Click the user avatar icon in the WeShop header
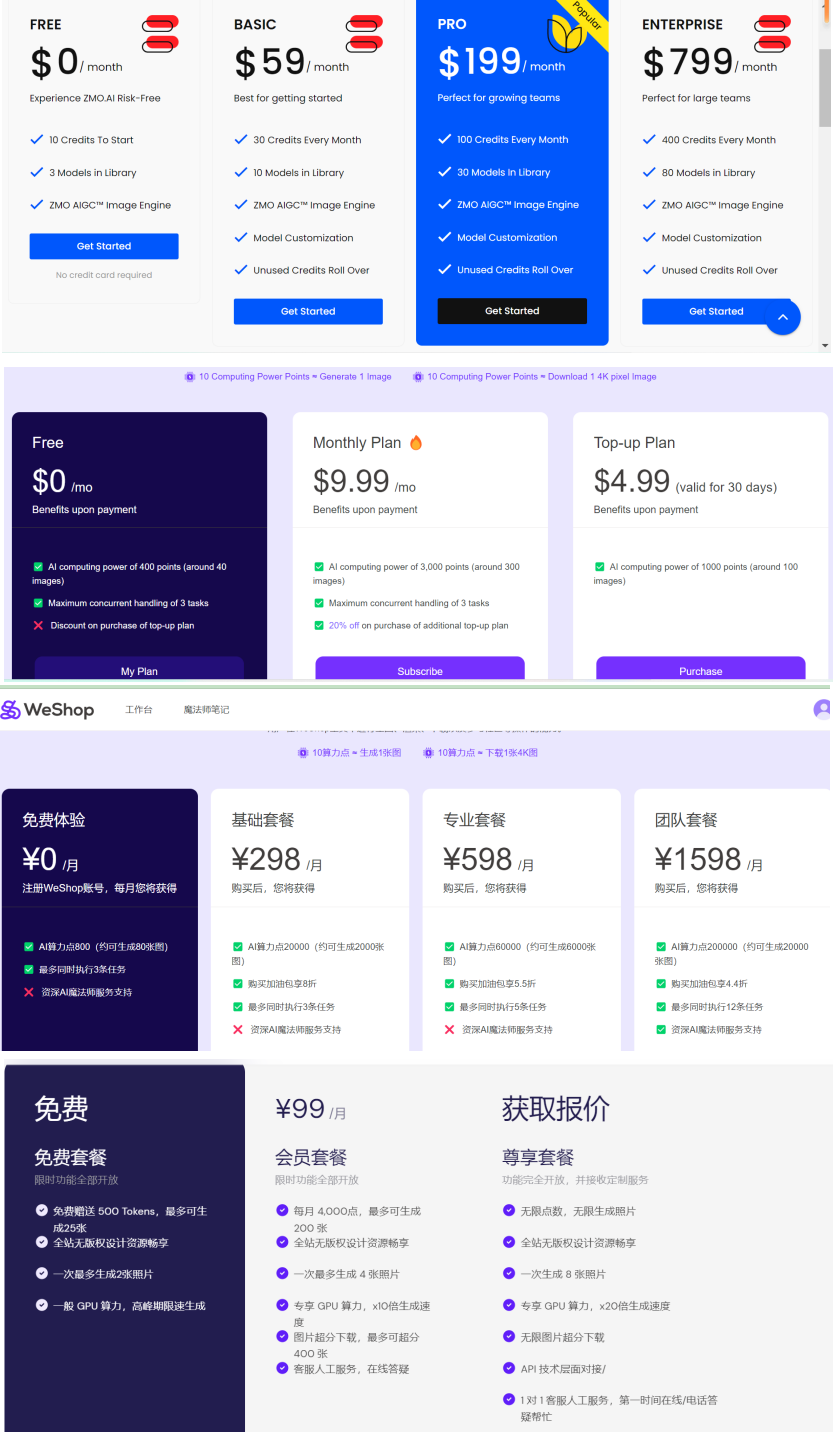 click(x=823, y=709)
